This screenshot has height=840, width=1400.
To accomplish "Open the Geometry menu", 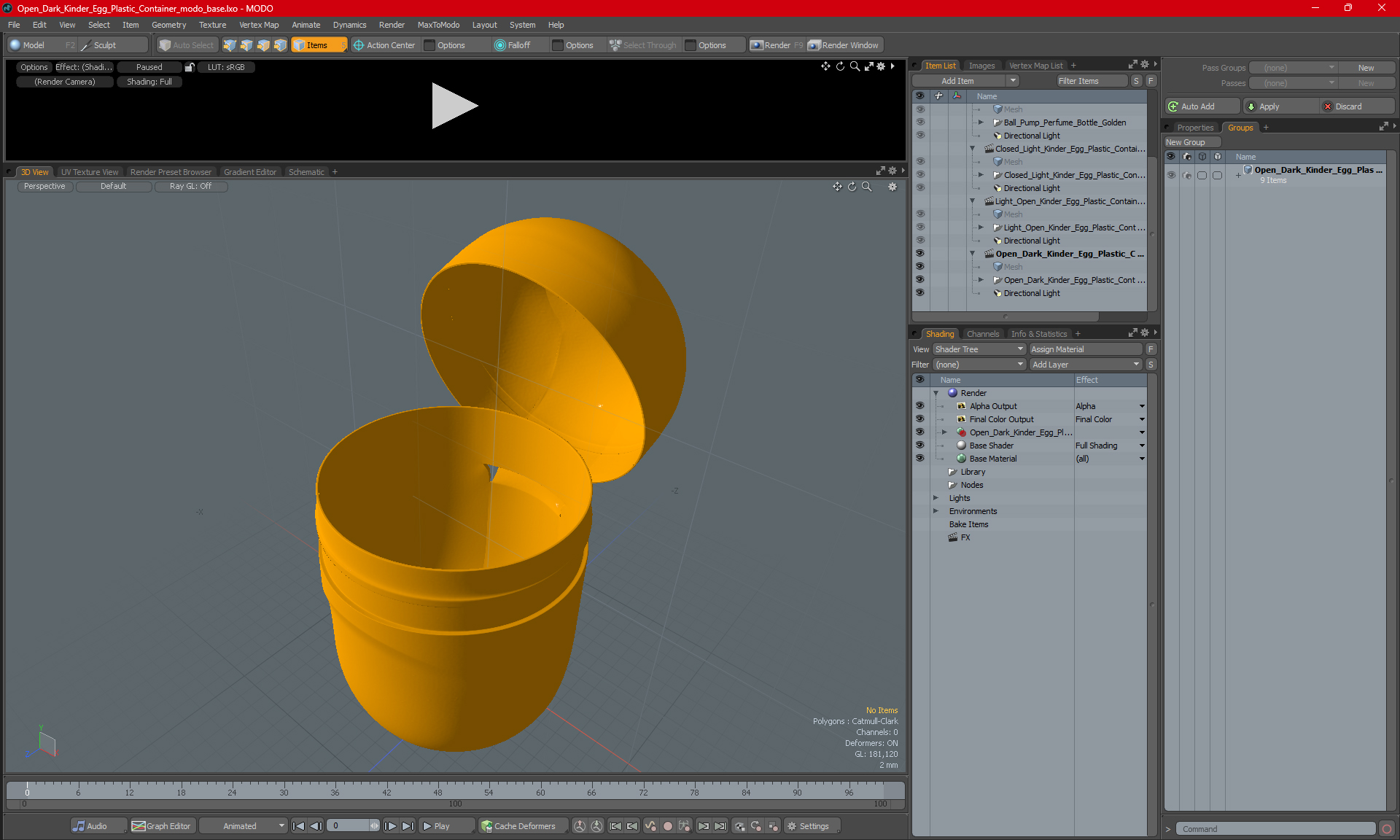I will (168, 25).
